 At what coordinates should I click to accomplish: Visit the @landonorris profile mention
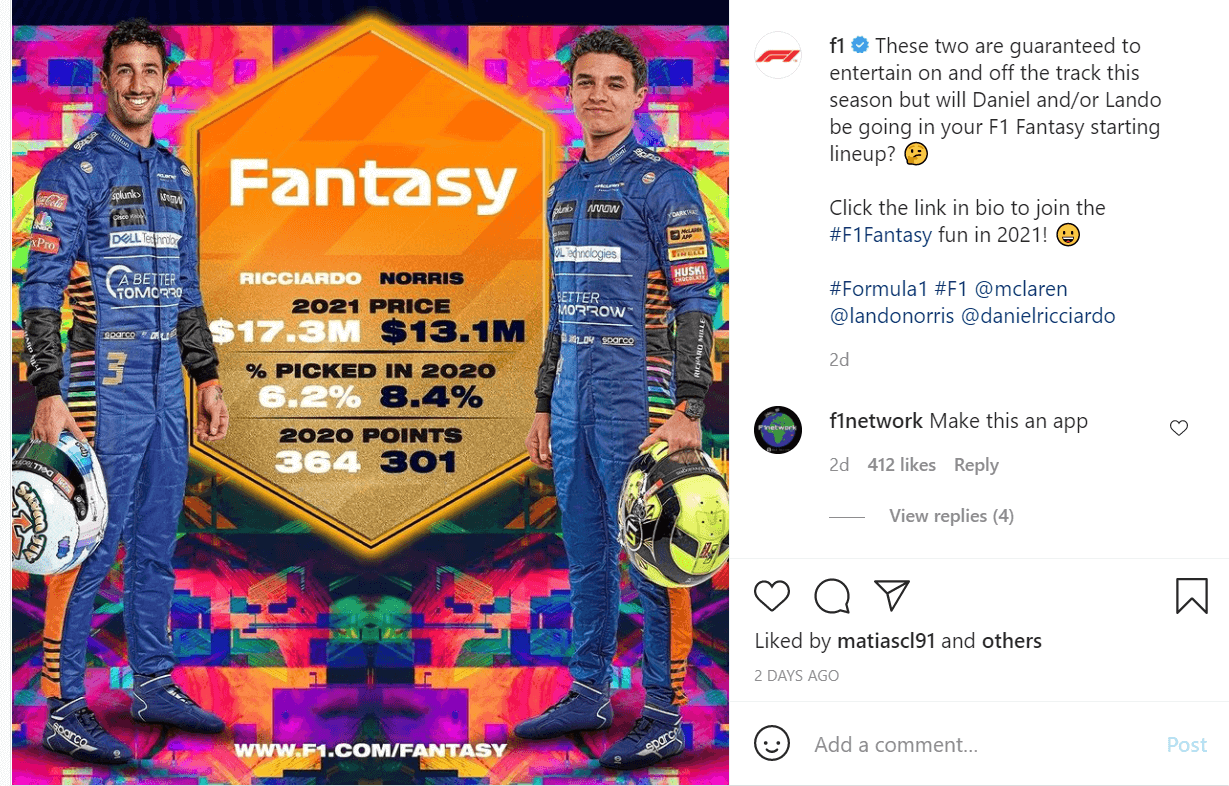[x=890, y=316]
